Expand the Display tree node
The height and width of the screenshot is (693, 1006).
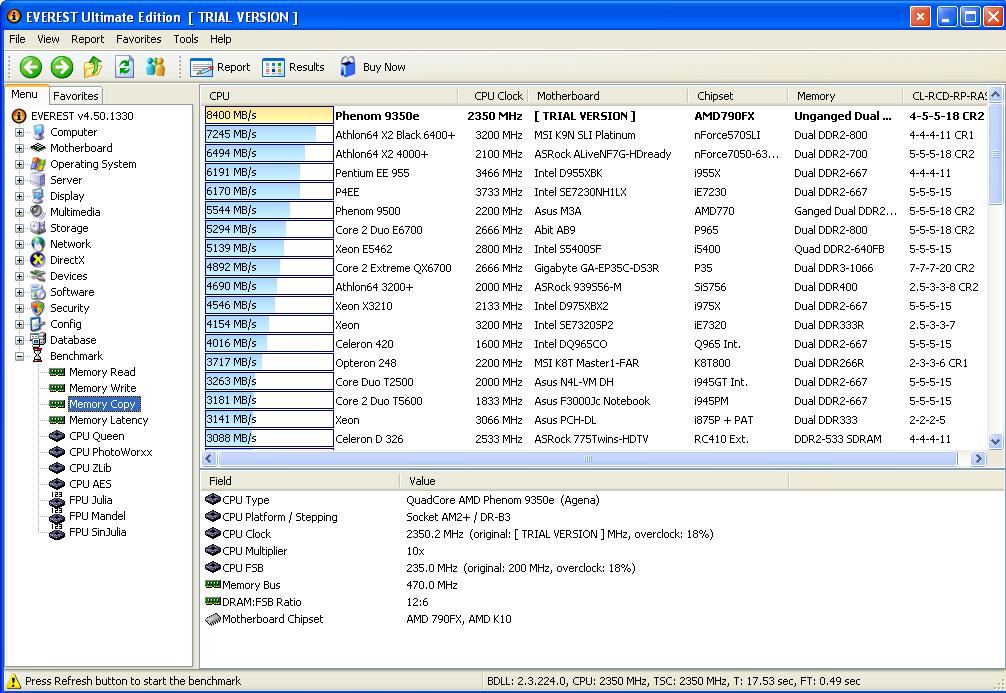19,196
